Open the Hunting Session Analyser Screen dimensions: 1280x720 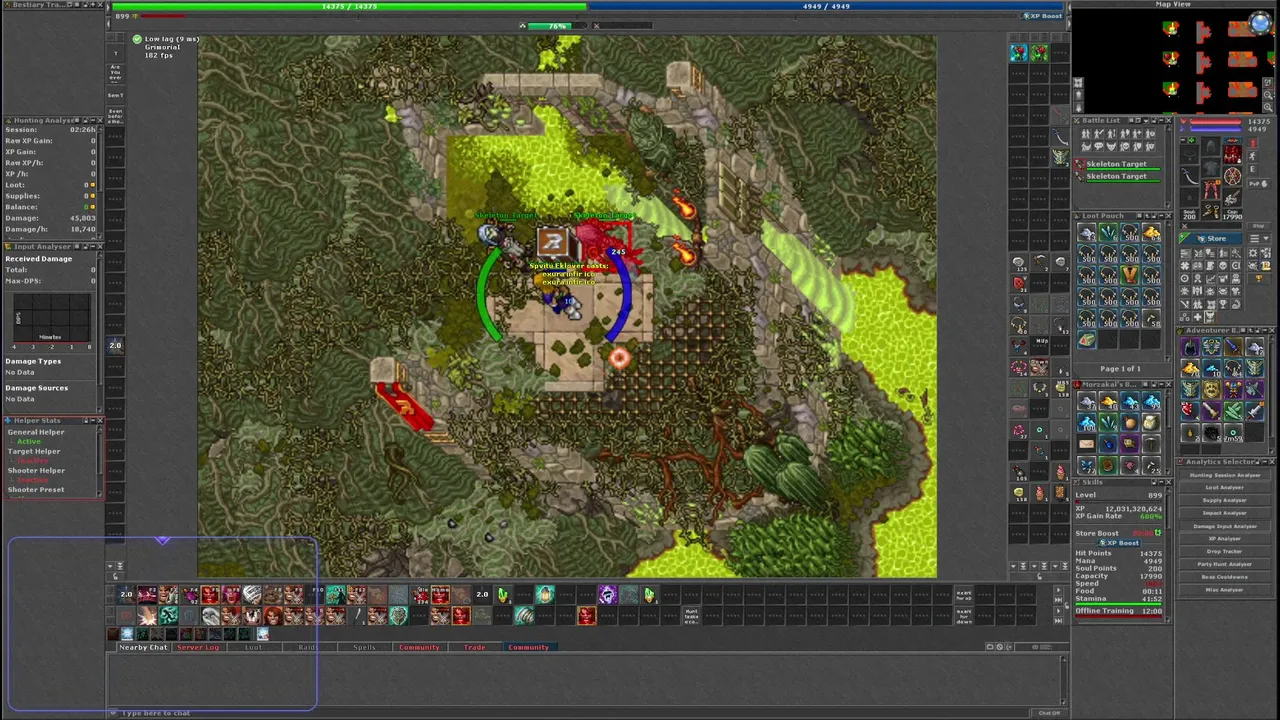click(1224, 475)
